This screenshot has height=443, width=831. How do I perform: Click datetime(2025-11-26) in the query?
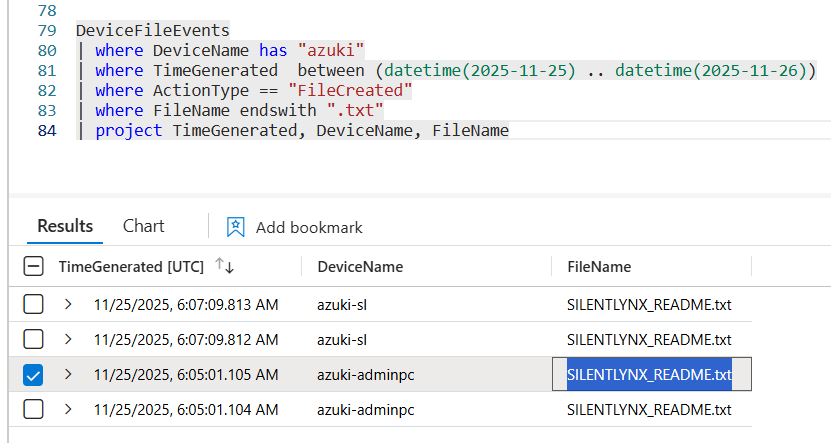click(x=711, y=70)
